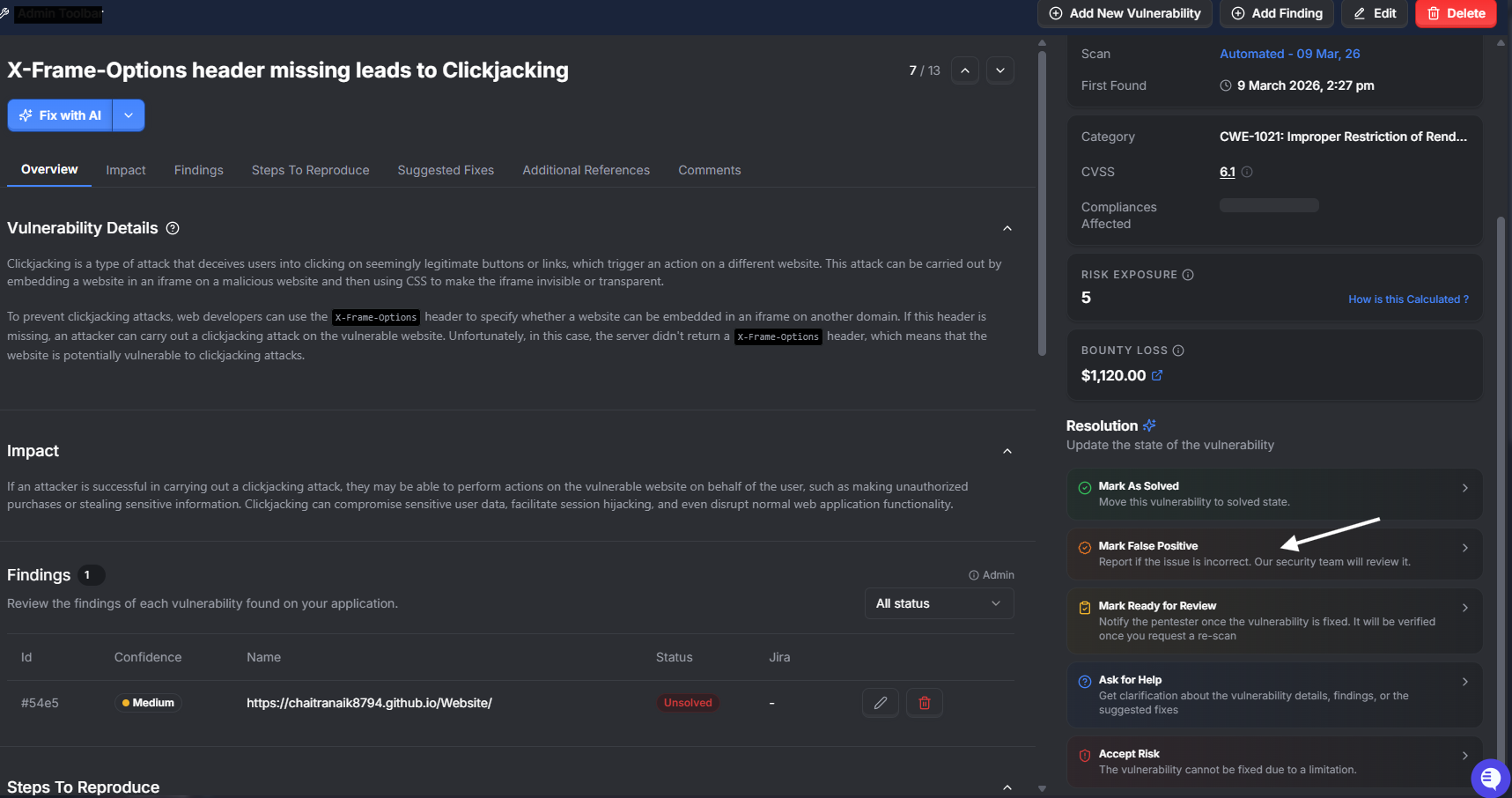The width and height of the screenshot is (1512, 798).
Task: Click the Admin label above findings table
Action: coord(992,575)
